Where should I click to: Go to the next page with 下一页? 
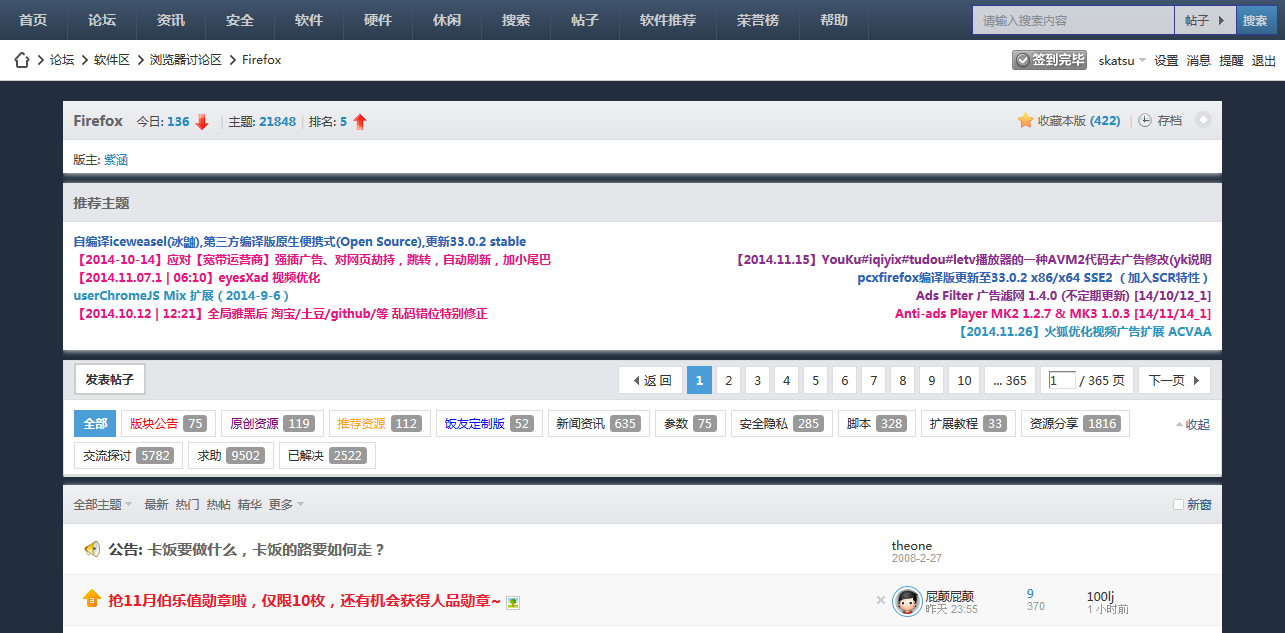[1173, 380]
